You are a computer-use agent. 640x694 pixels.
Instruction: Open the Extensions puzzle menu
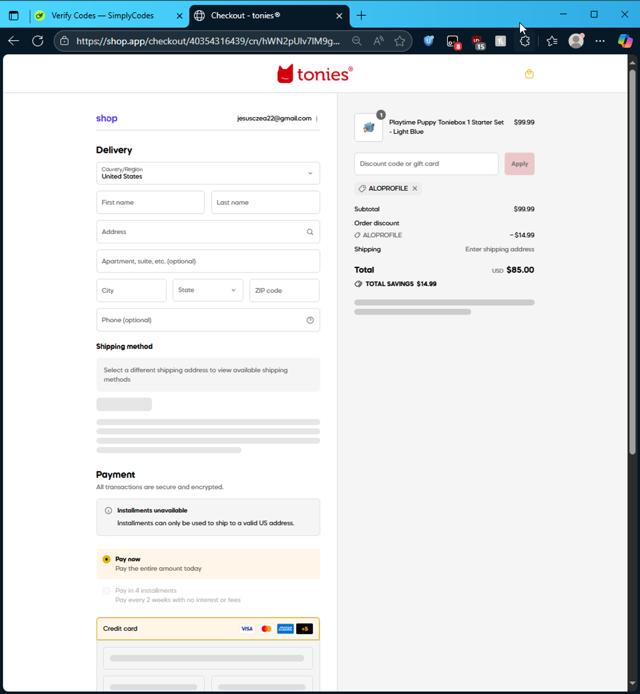pyautogui.click(x=525, y=41)
